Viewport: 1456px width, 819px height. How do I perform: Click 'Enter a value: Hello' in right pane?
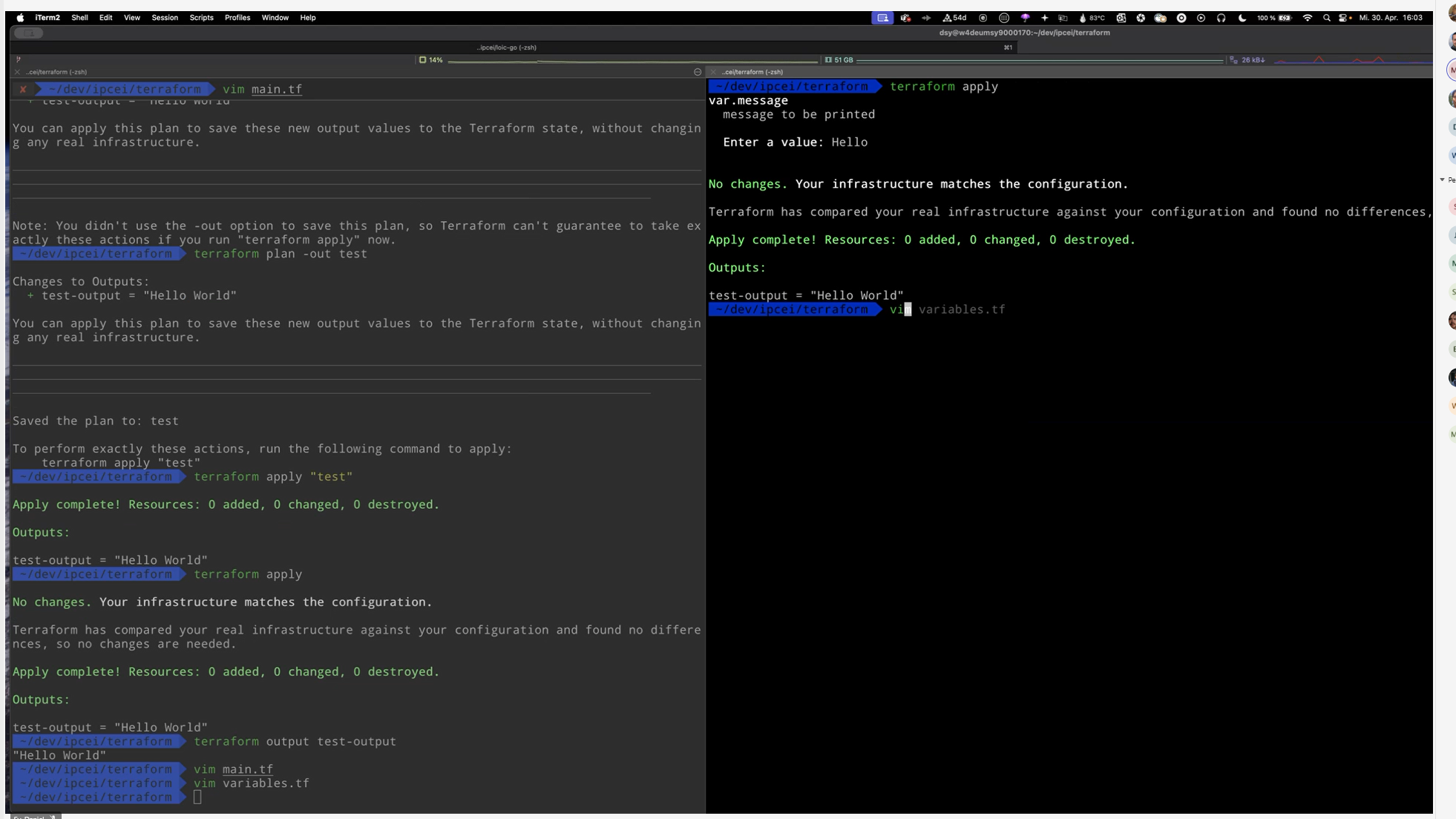(x=795, y=142)
